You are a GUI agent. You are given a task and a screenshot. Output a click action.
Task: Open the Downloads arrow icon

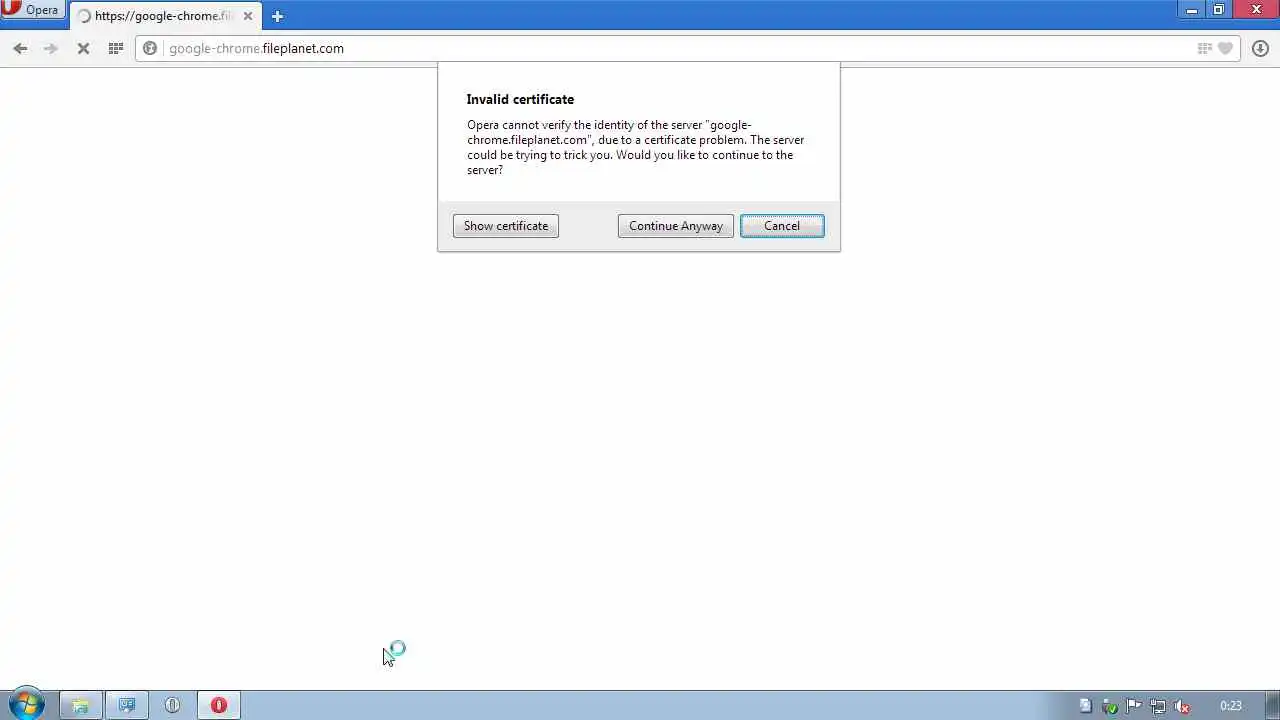pyautogui.click(x=1260, y=48)
